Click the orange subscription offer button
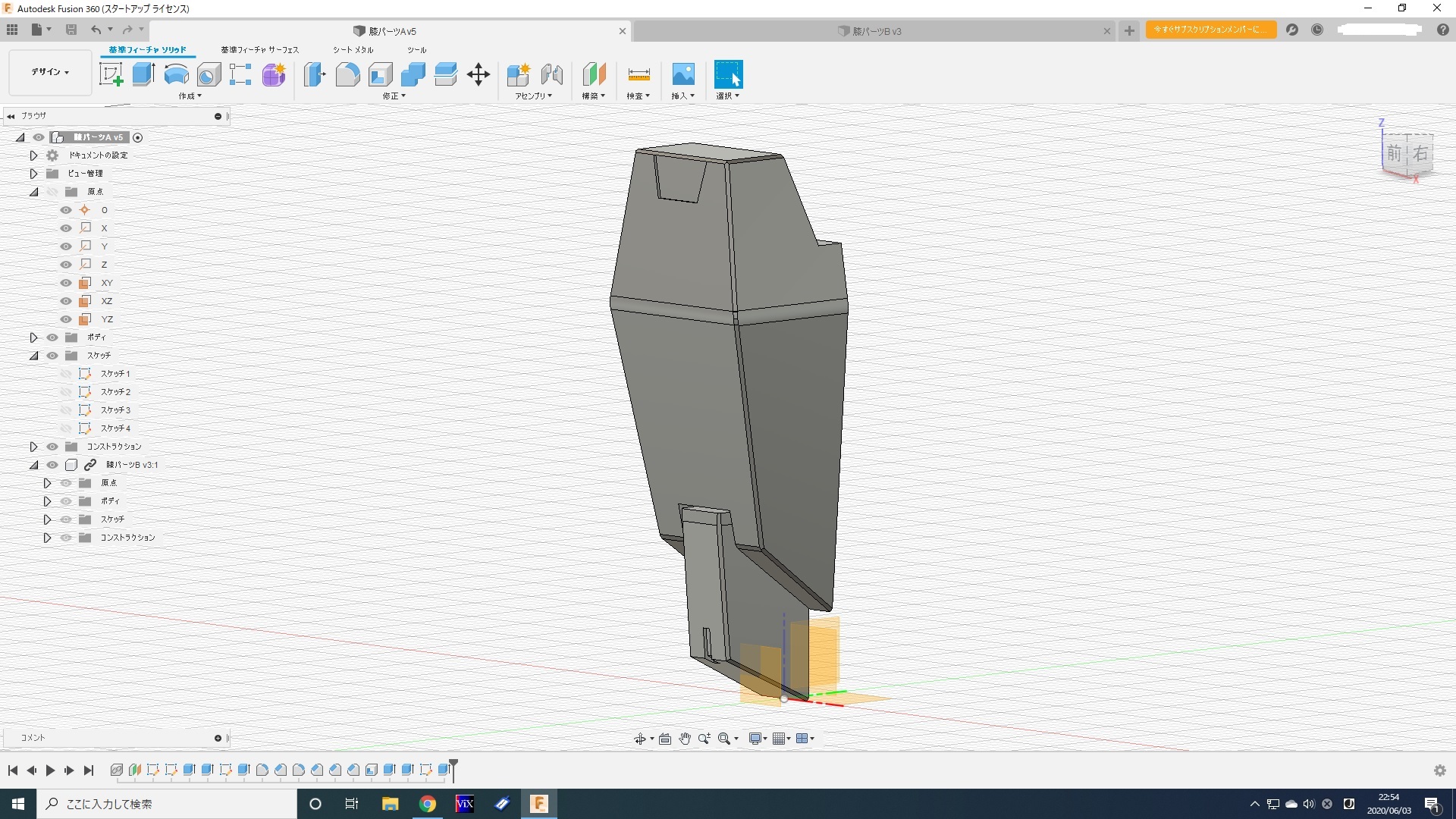 coord(1210,30)
